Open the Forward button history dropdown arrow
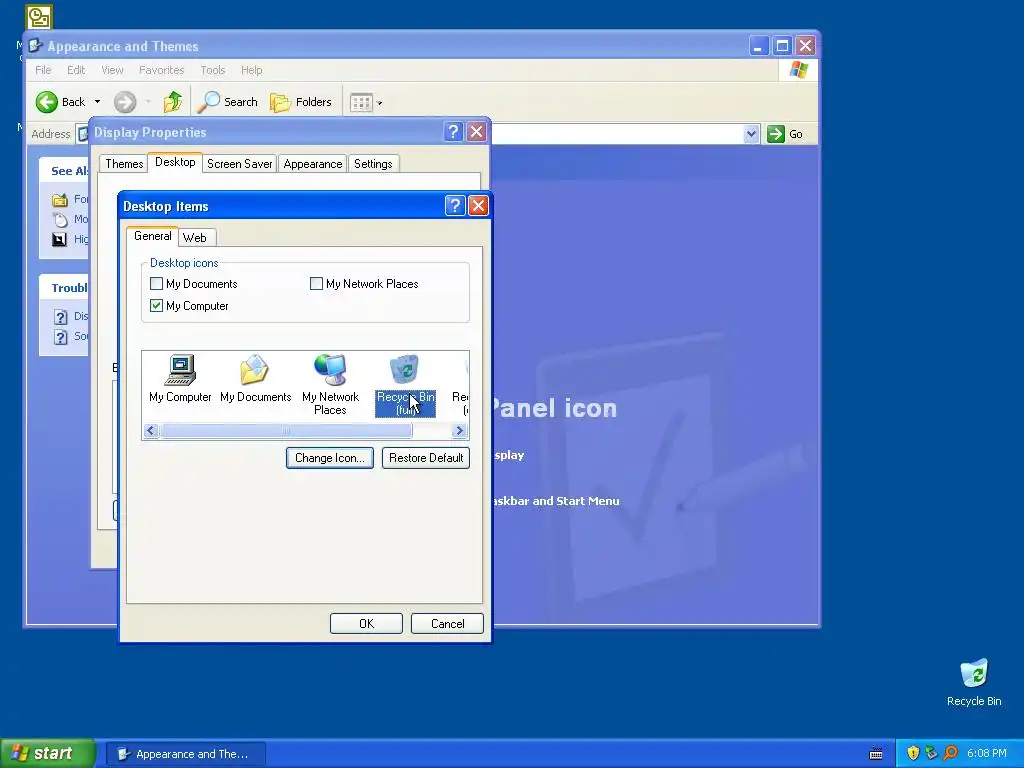The height and width of the screenshot is (768, 1024). click(148, 102)
